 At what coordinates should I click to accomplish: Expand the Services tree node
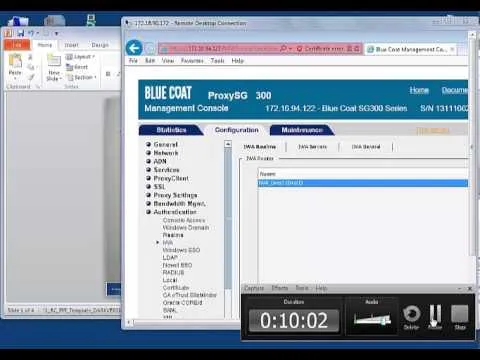click(149, 170)
